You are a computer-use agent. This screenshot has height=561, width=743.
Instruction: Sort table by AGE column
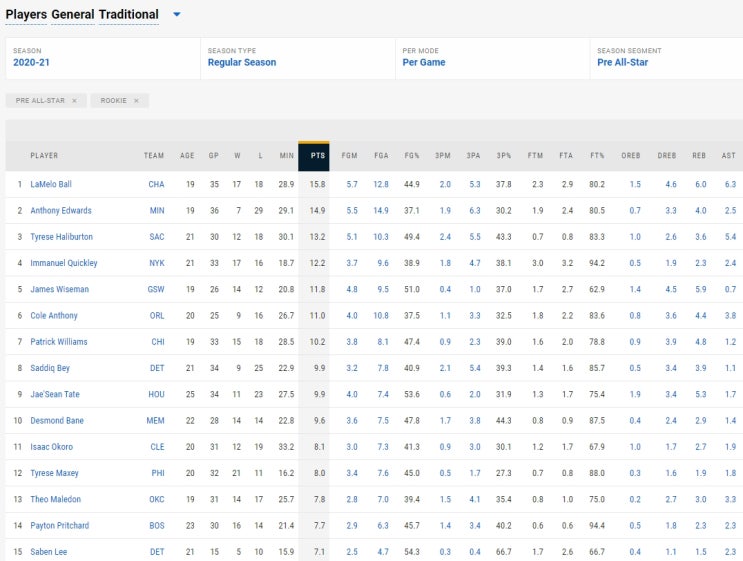pos(187,156)
